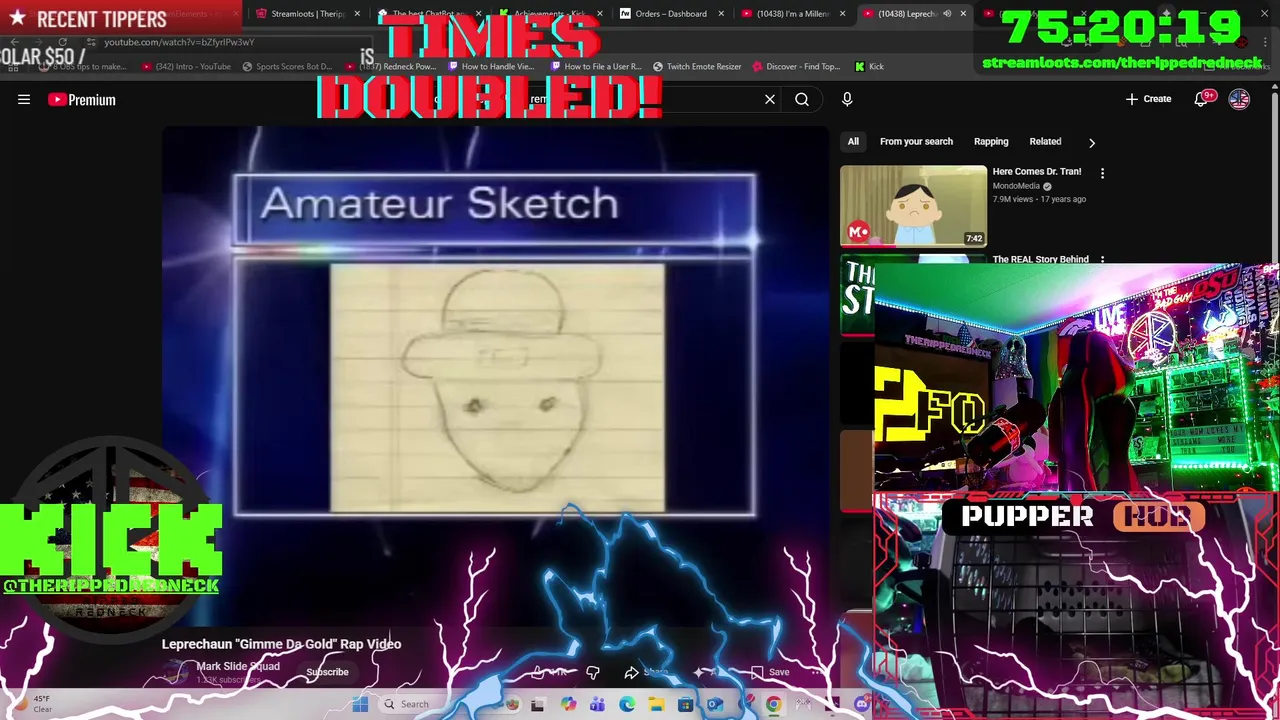Select the Rapping filter chip
The width and height of the screenshot is (1280, 720).
click(x=991, y=142)
